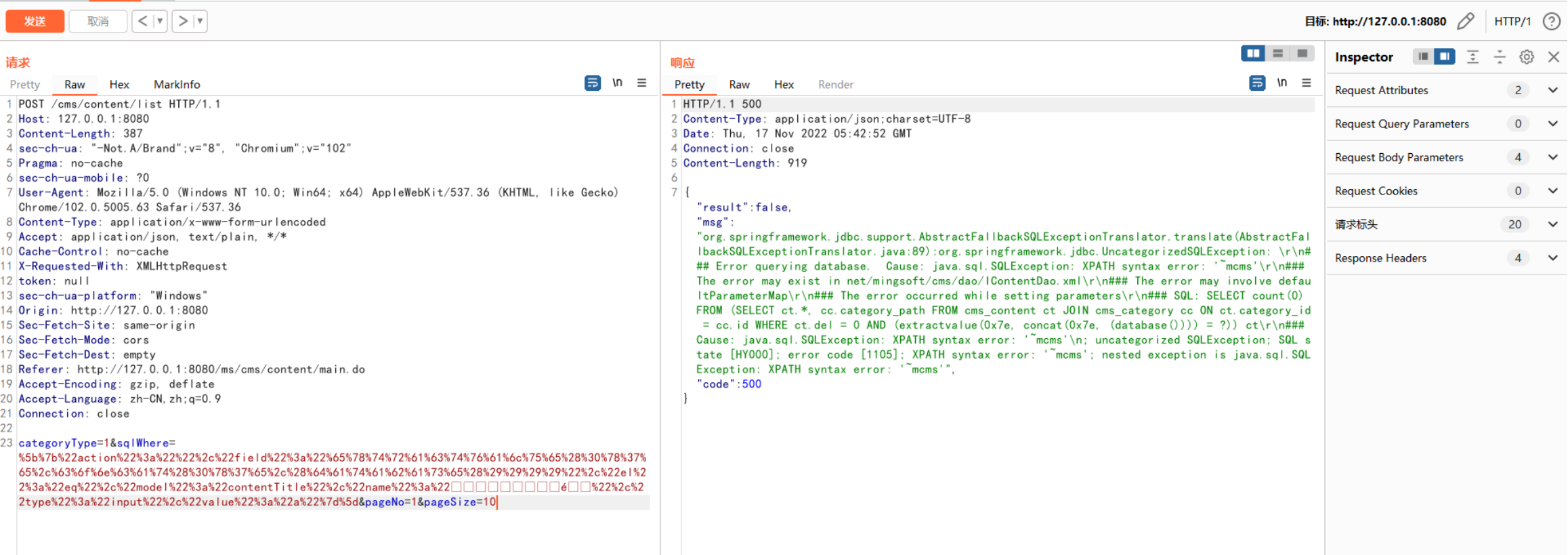Click the Request Attributes count badge 2
1568x555 pixels.
click(1518, 90)
